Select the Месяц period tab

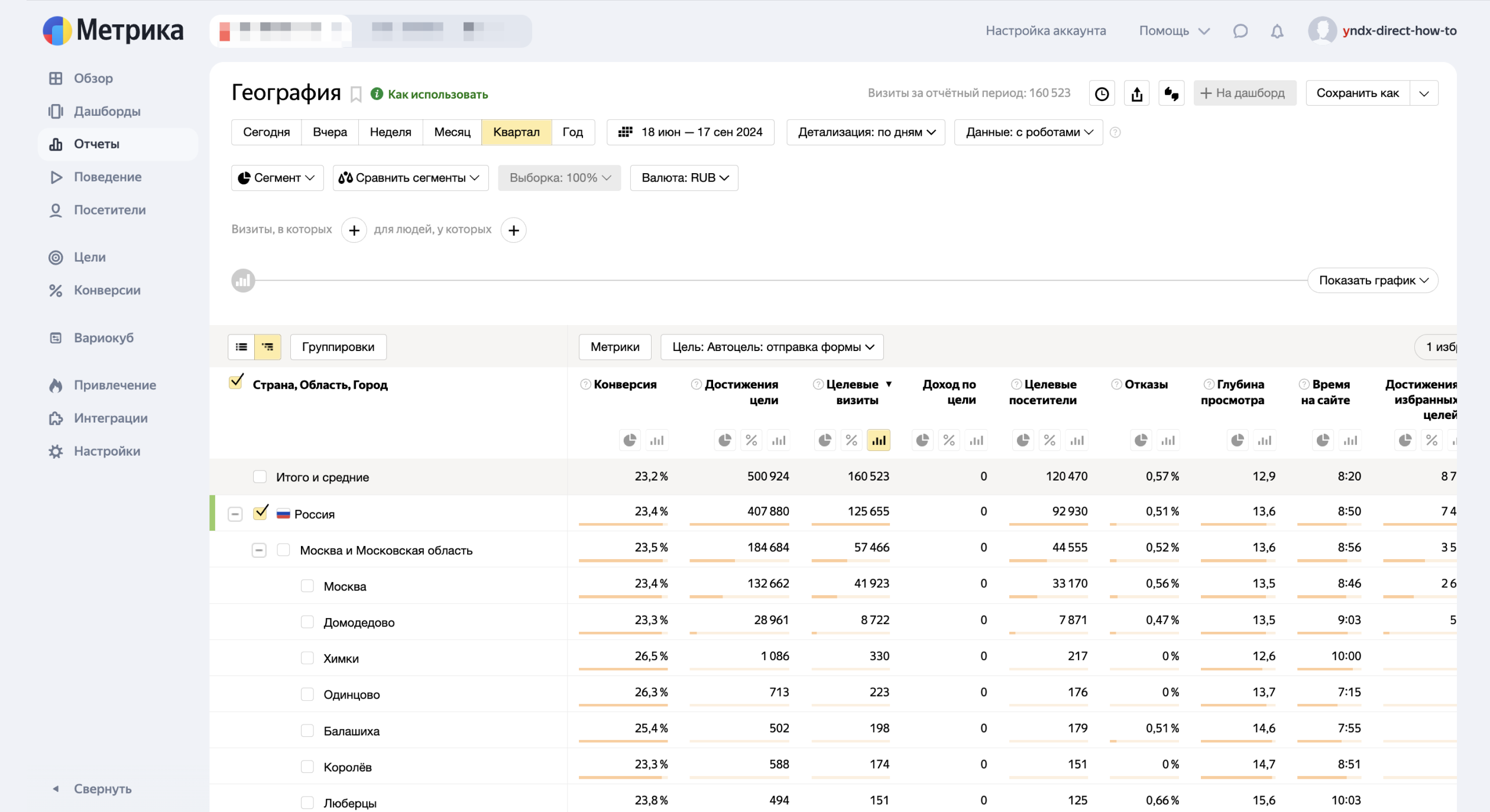[x=452, y=132]
